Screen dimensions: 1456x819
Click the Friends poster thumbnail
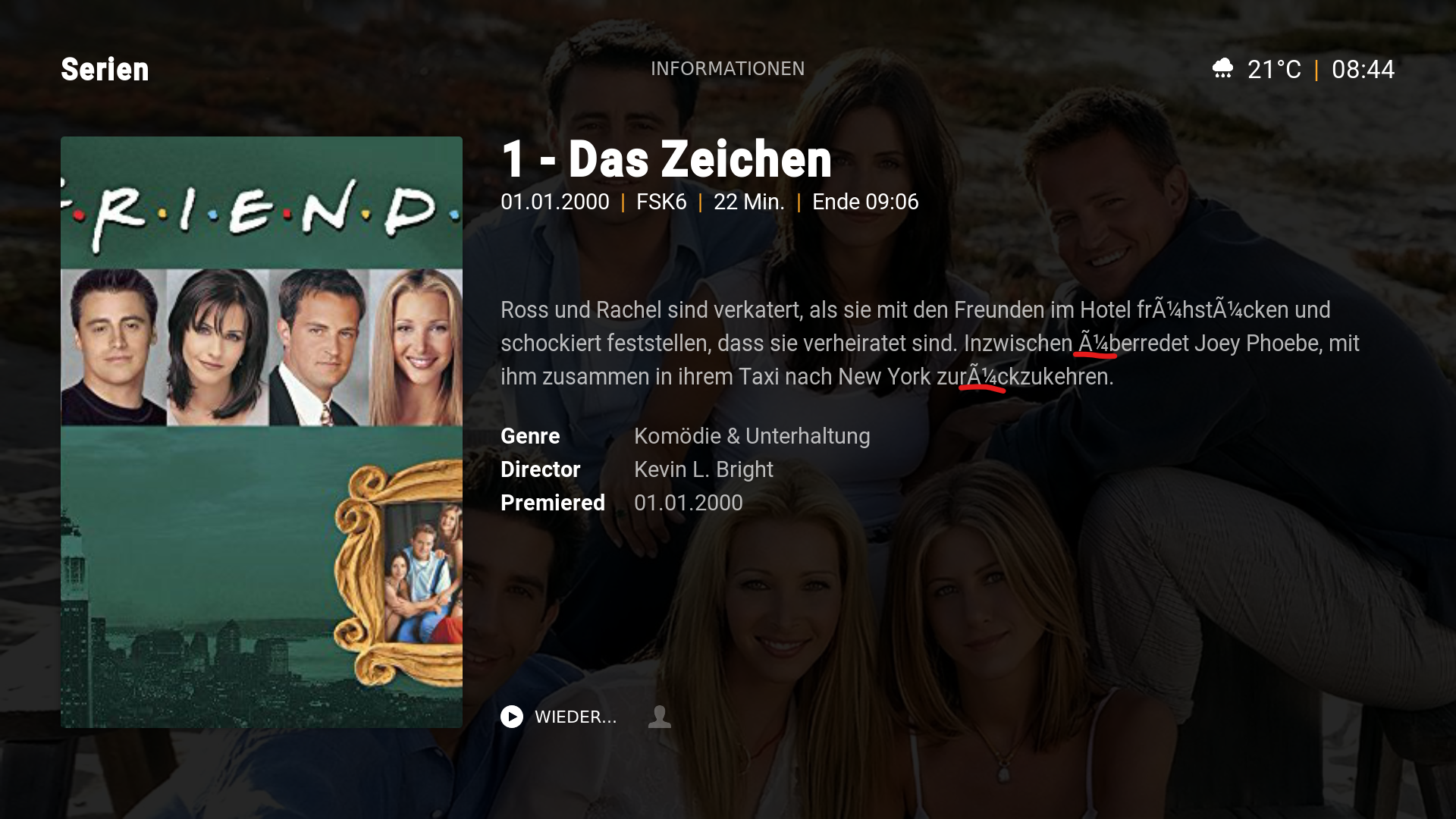(x=262, y=432)
